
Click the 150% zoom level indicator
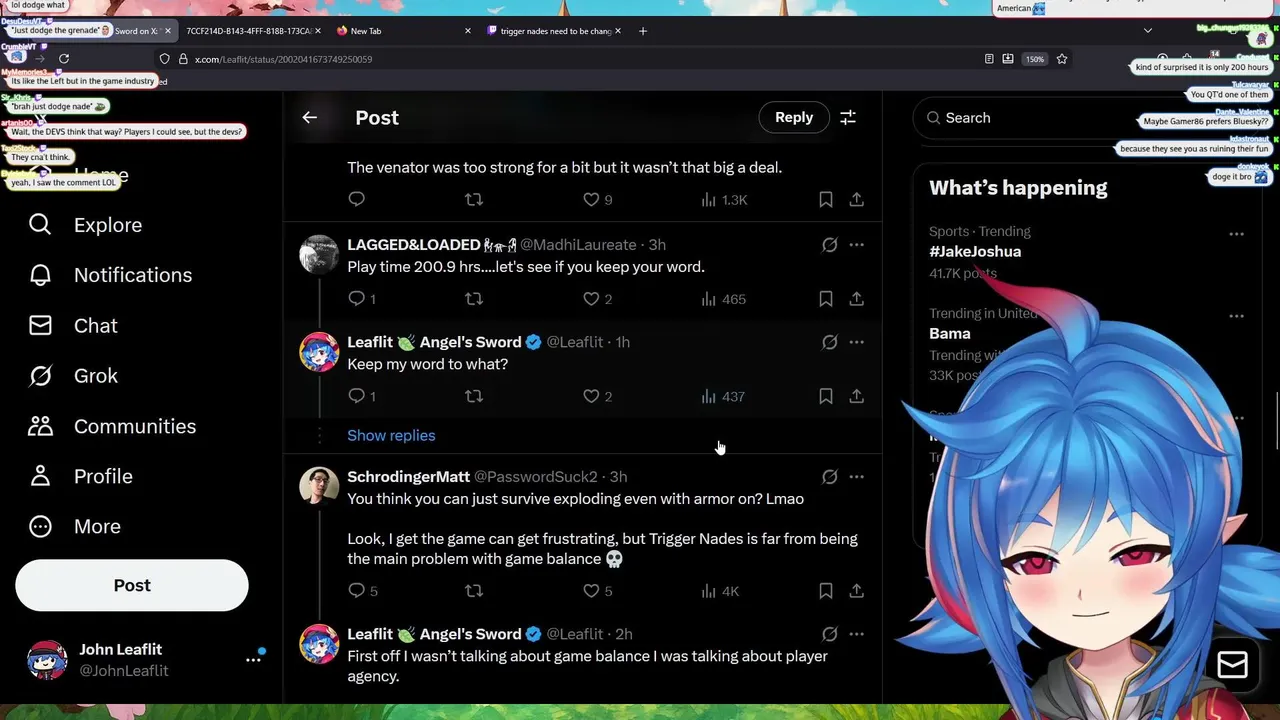[1035, 59]
